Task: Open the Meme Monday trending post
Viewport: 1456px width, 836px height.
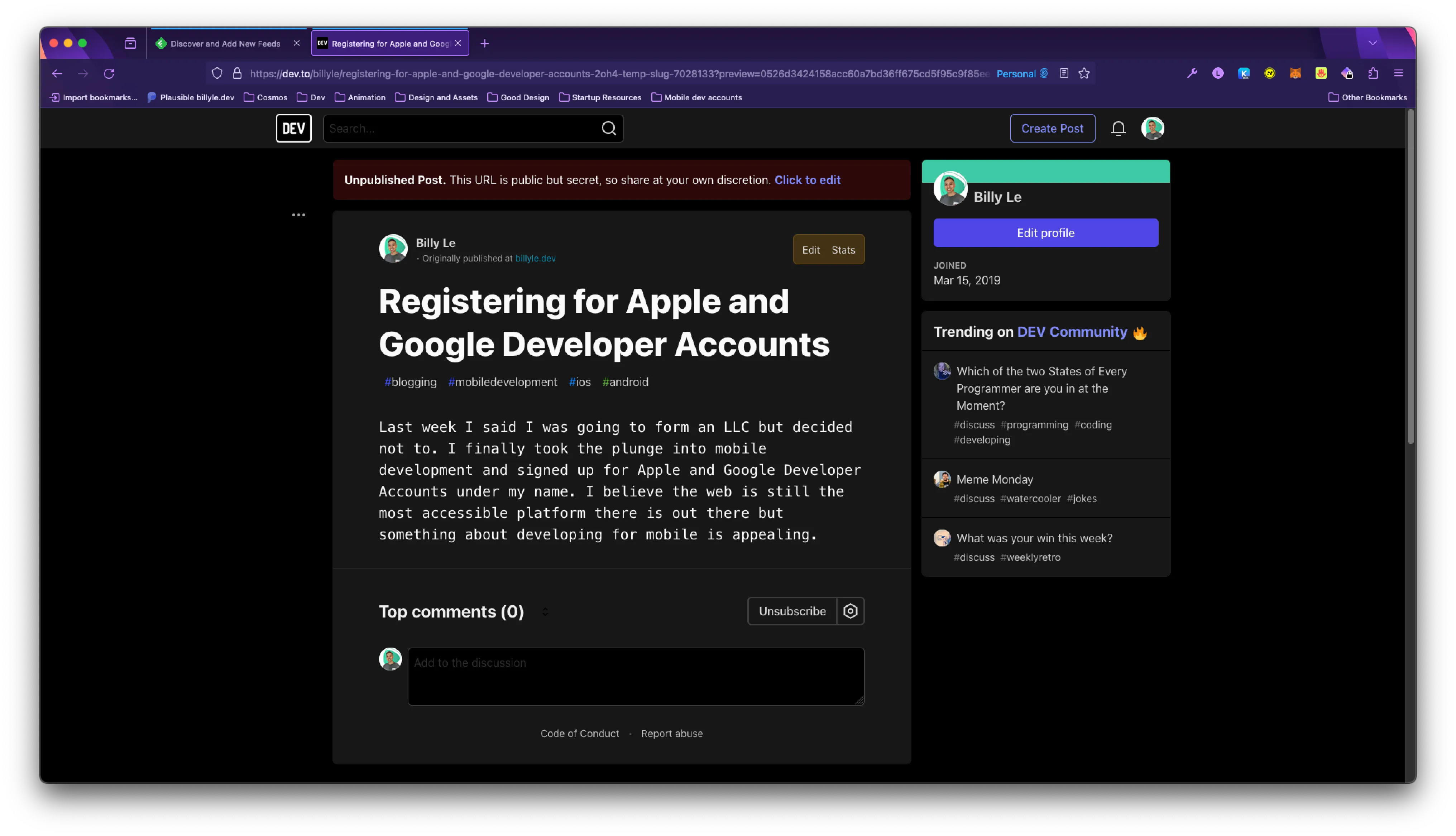Action: (995, 480)
